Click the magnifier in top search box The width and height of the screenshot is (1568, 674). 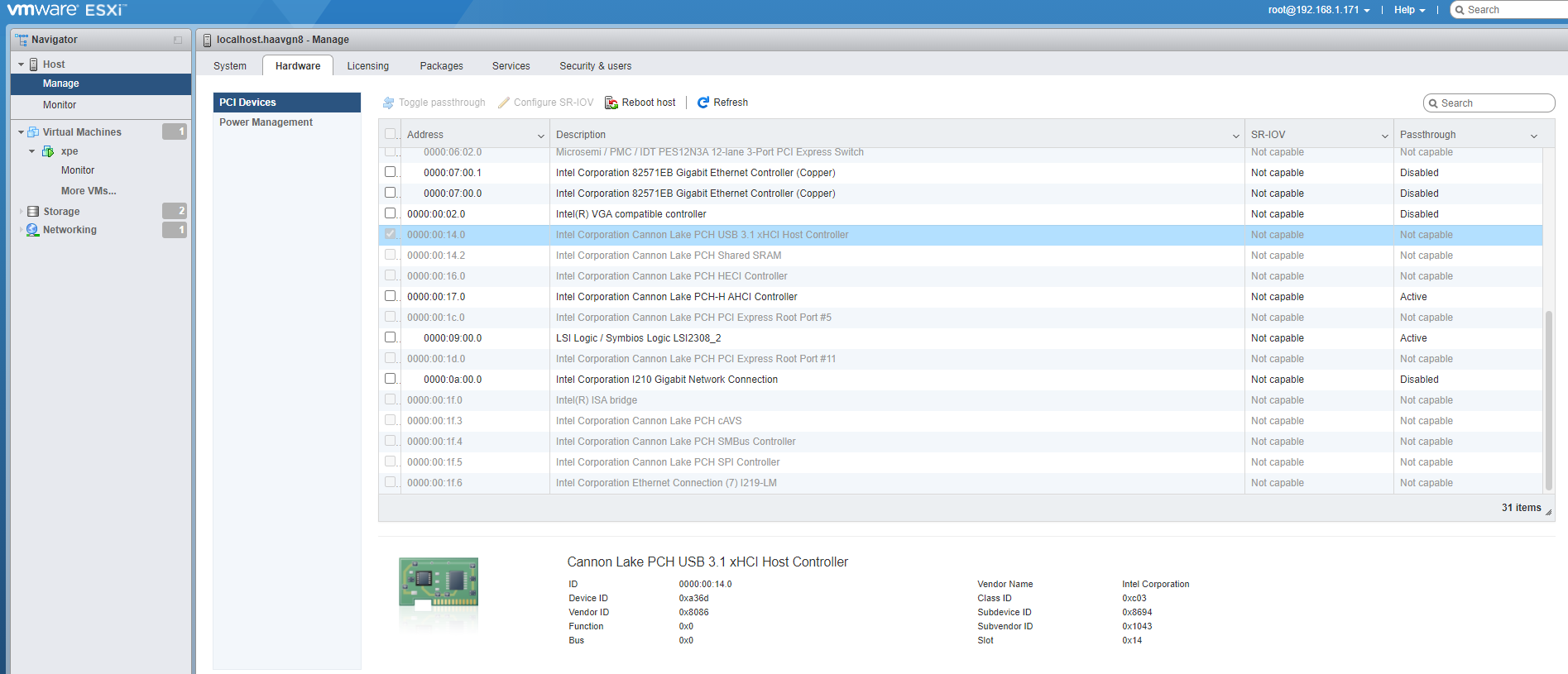pyautogui.click(x=1460, y=10)
